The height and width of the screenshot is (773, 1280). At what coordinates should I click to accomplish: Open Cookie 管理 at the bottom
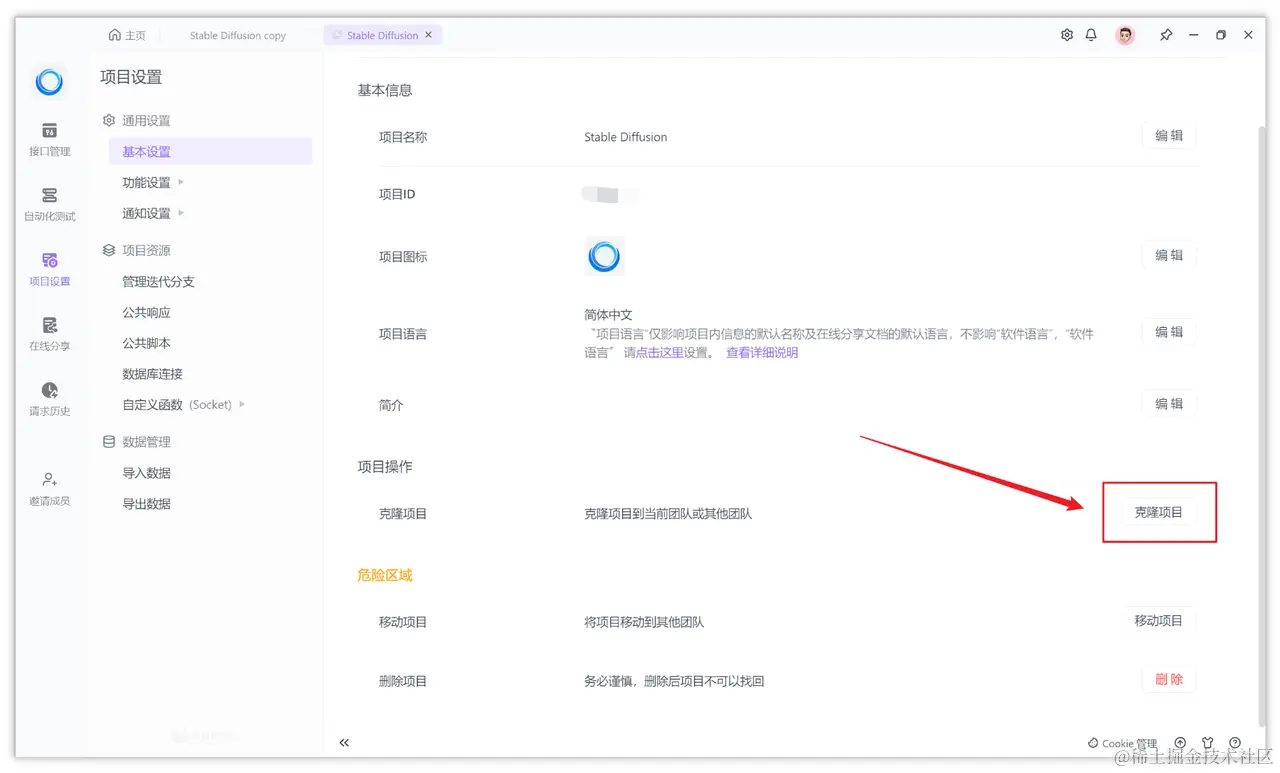[x=1122, y=743]
